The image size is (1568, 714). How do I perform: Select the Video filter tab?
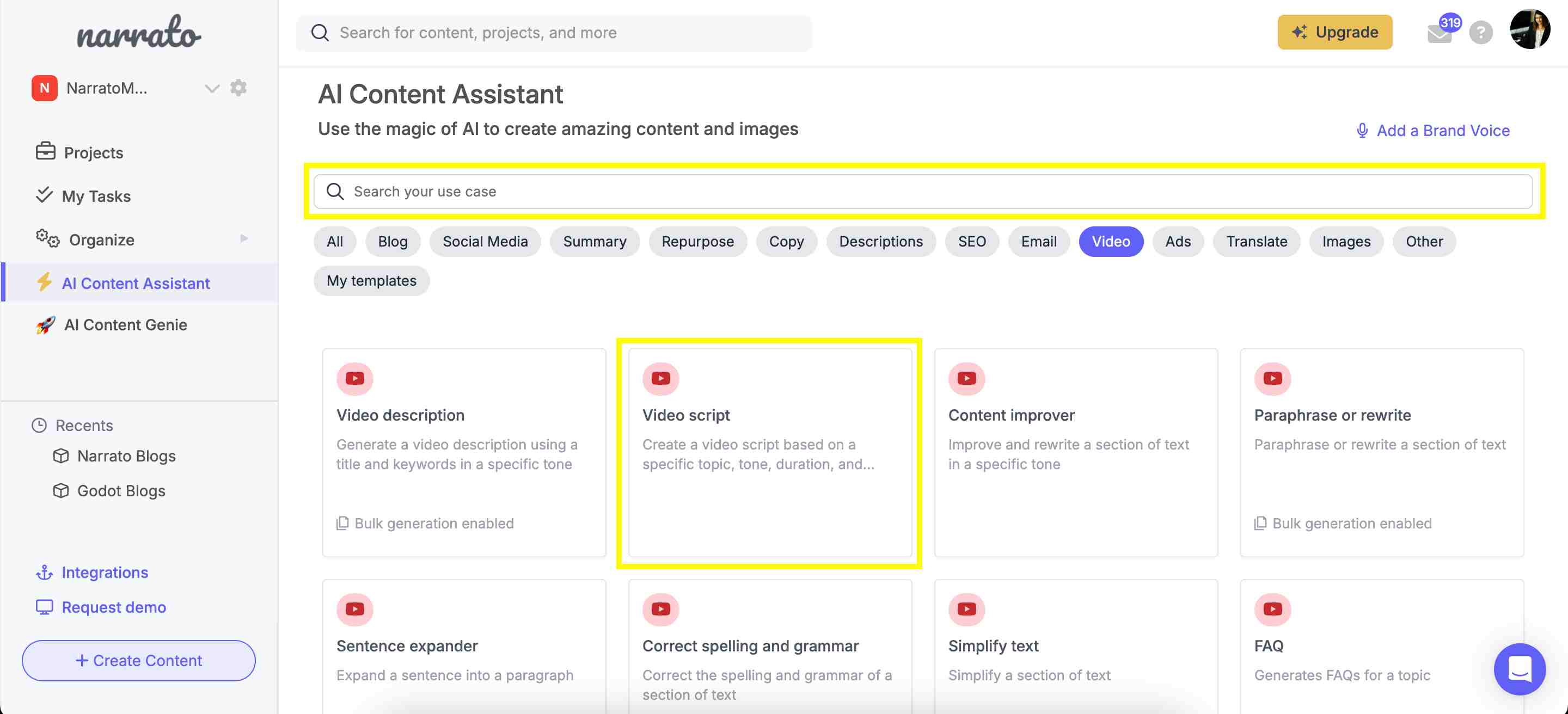1111,242
